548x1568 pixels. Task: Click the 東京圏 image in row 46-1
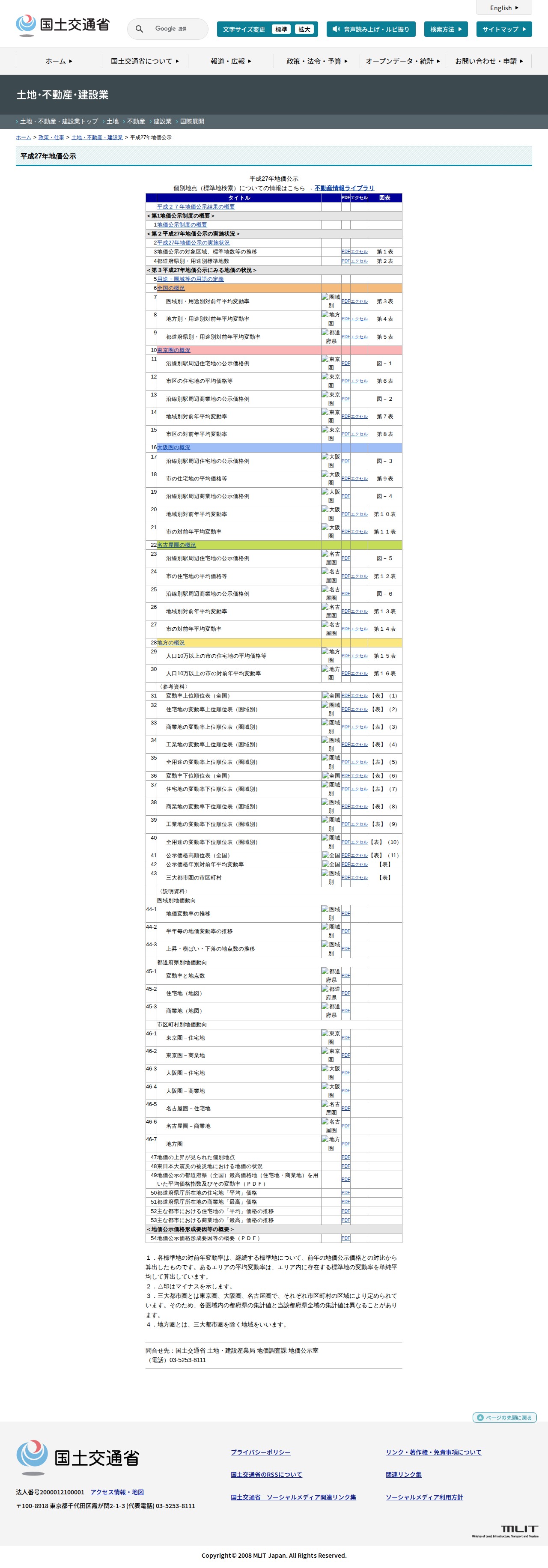coord(331,1037)
